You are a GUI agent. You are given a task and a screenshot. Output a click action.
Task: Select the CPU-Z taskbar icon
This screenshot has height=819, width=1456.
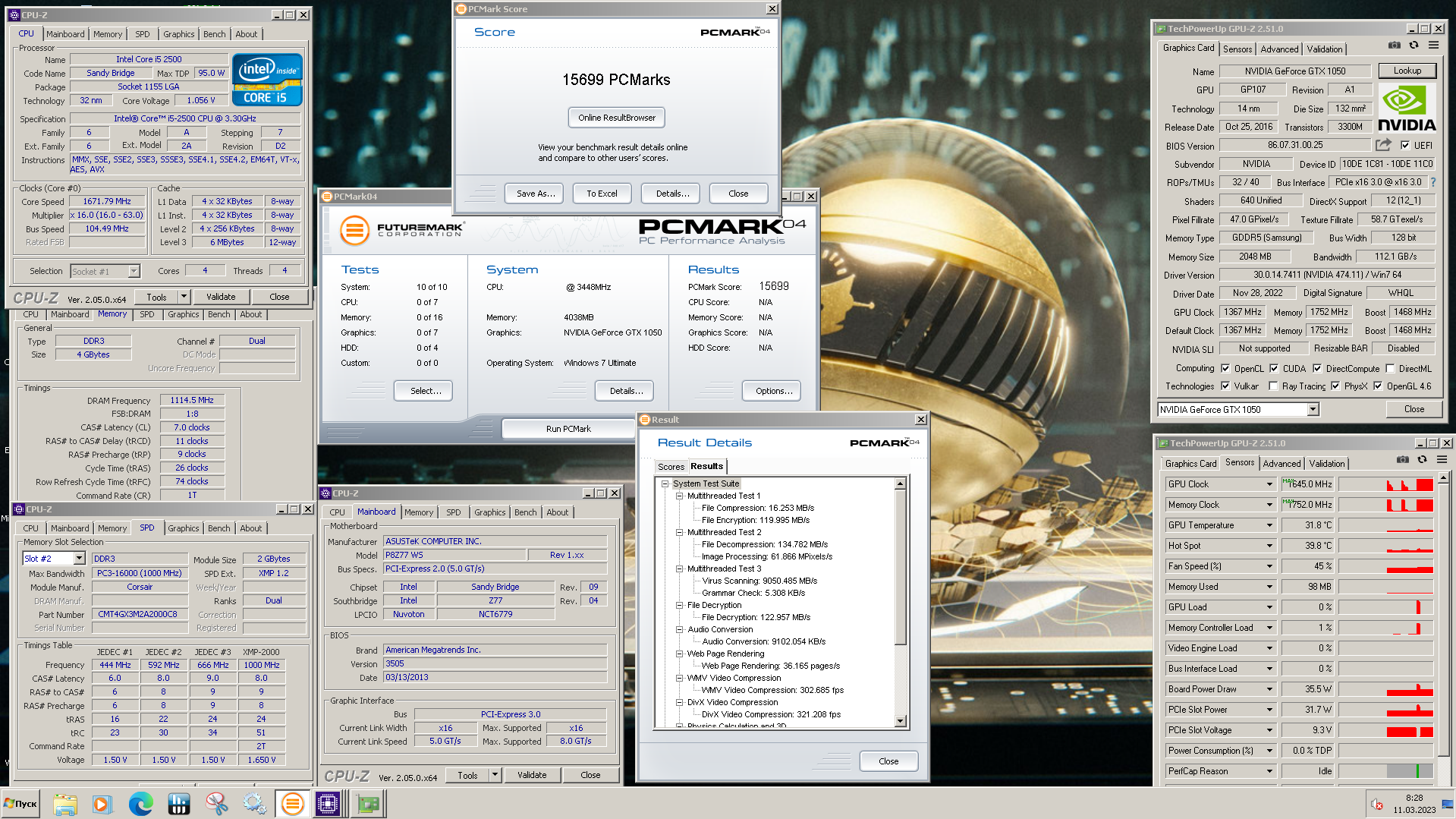coord(328,803)
